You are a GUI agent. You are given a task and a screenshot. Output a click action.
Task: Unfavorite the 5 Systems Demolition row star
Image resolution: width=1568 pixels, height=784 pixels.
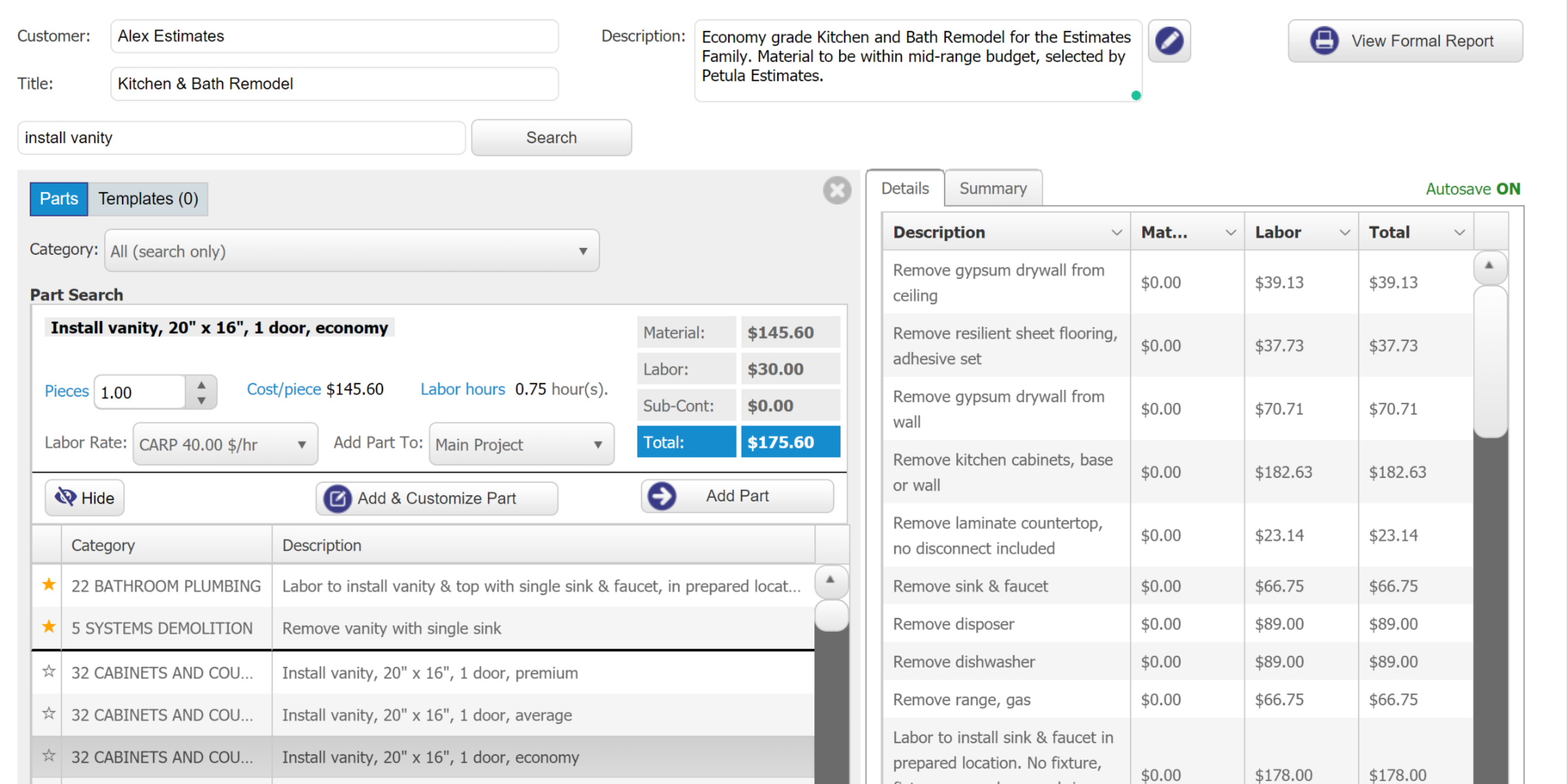(48, 628)
